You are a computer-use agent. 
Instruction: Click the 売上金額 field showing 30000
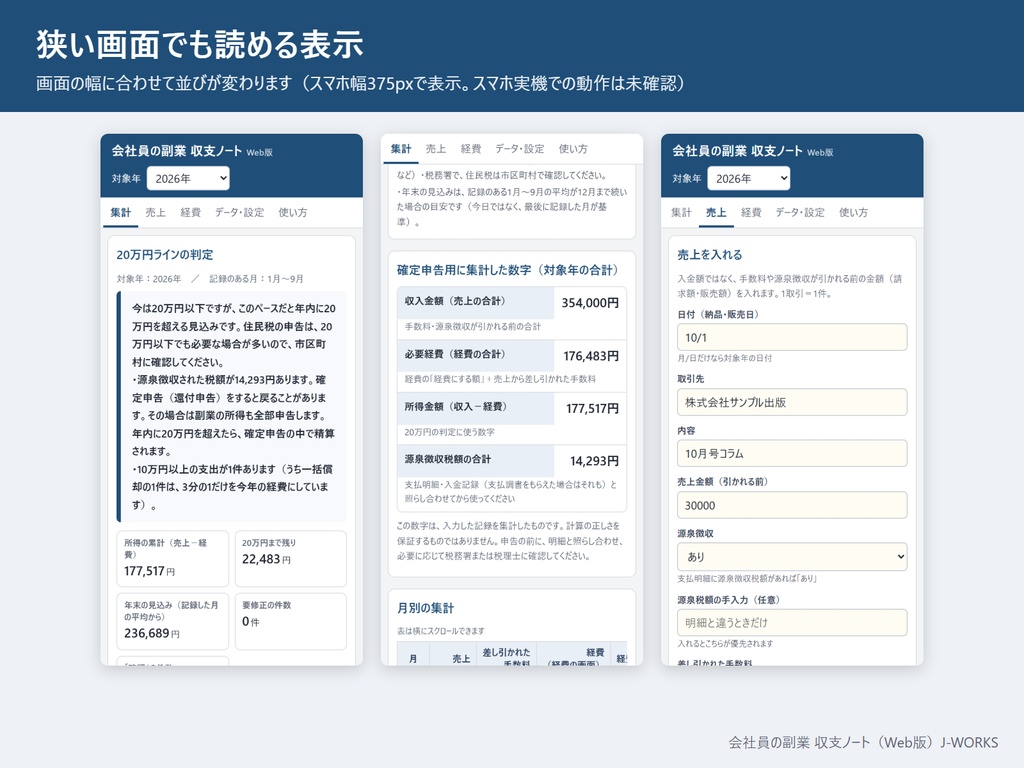[x=792, y=505]
